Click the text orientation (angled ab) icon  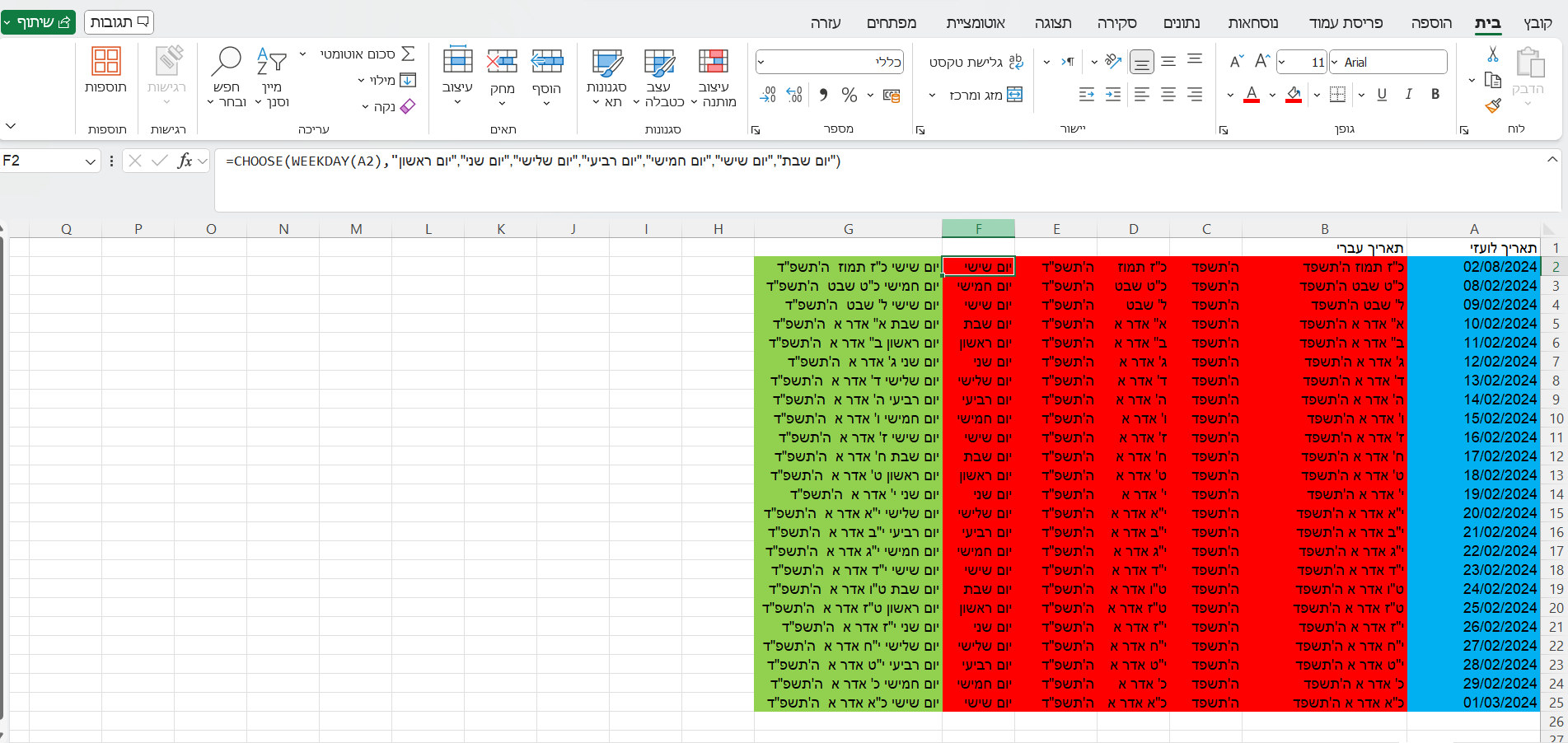[1114, 61]
